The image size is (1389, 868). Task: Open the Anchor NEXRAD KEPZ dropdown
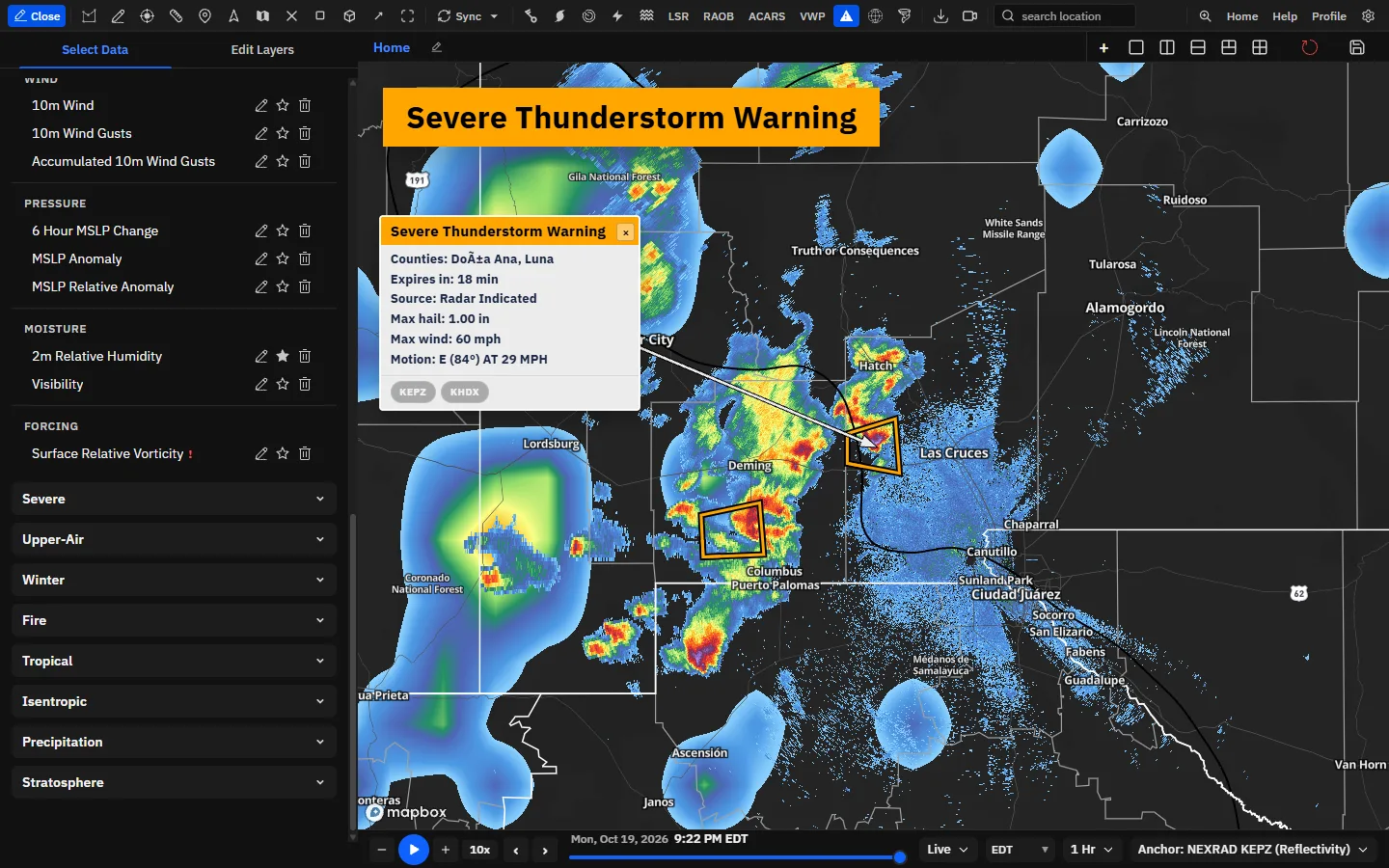pyautogui.click(x=1252, y=850)
